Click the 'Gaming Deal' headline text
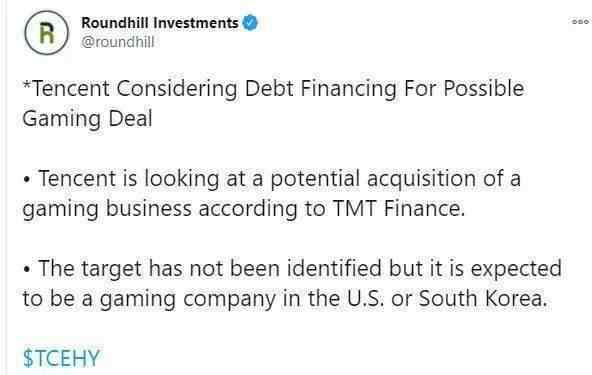Viewport: 592px width, 375px height. pos(87,119)
